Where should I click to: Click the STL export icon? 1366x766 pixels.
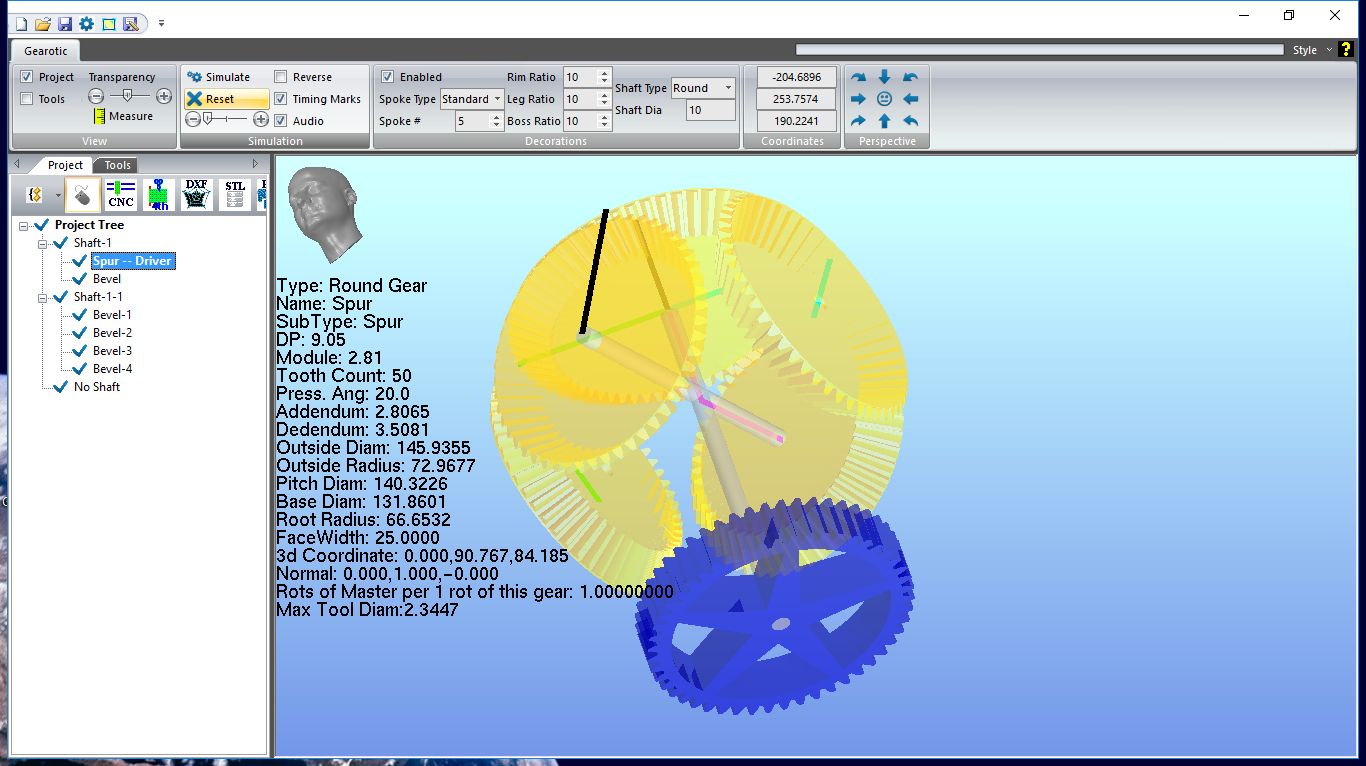pyautogui.click(x=235, y=194)
